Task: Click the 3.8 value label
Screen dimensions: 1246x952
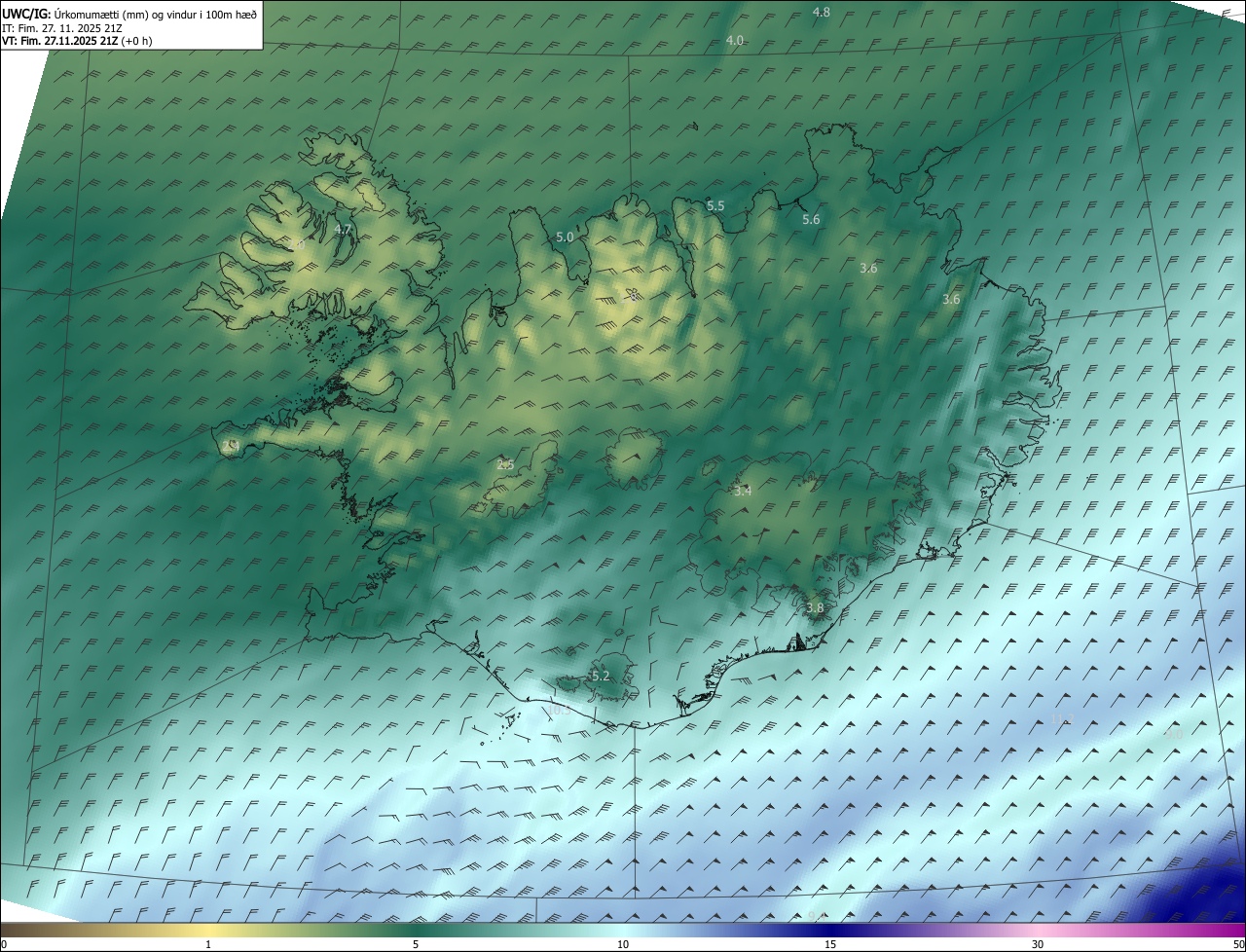Action: click(815, 607)
